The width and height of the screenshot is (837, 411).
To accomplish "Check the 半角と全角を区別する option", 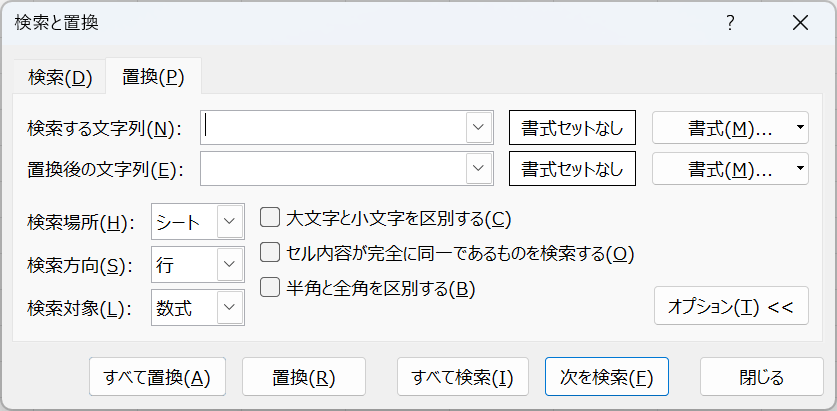I will [269, 288].
